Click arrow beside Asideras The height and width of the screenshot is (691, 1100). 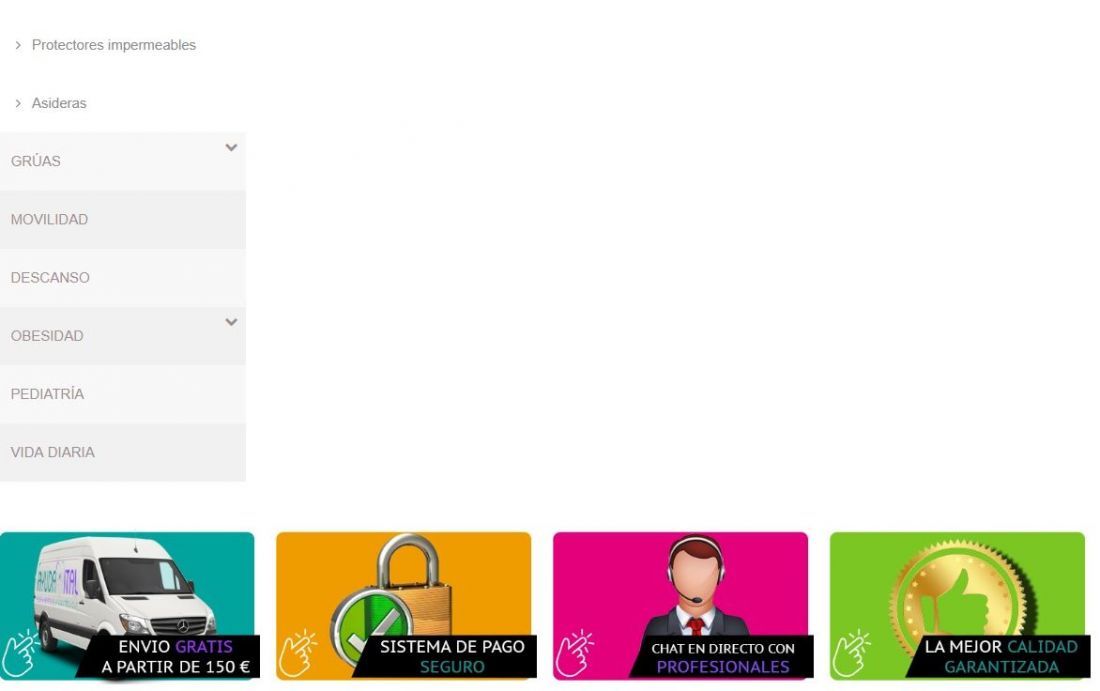pyautogui.click(x=18, y=103)
